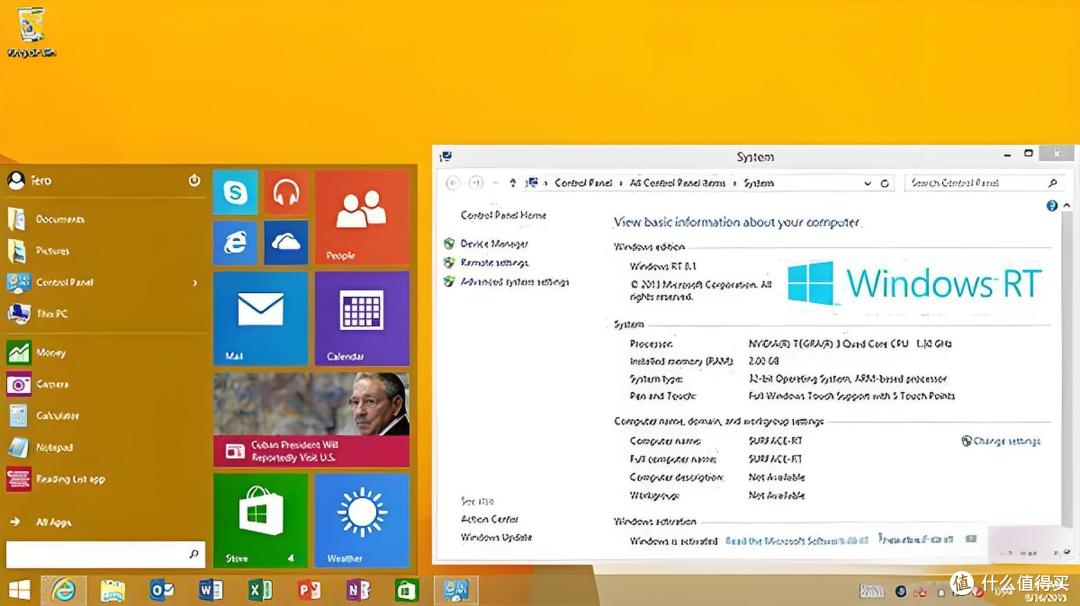This screenshot has width=1080, height=606.
Task: Click the Forward arrow in System window
Action: (476, 182)
